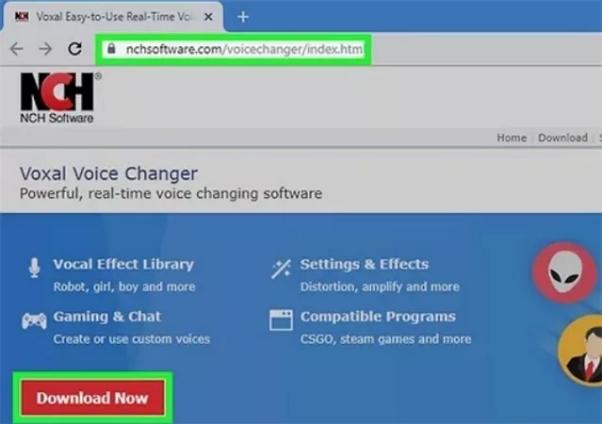Click the businessman avatar circle
This screenshot has height=424, width=602.
[580, 350]
